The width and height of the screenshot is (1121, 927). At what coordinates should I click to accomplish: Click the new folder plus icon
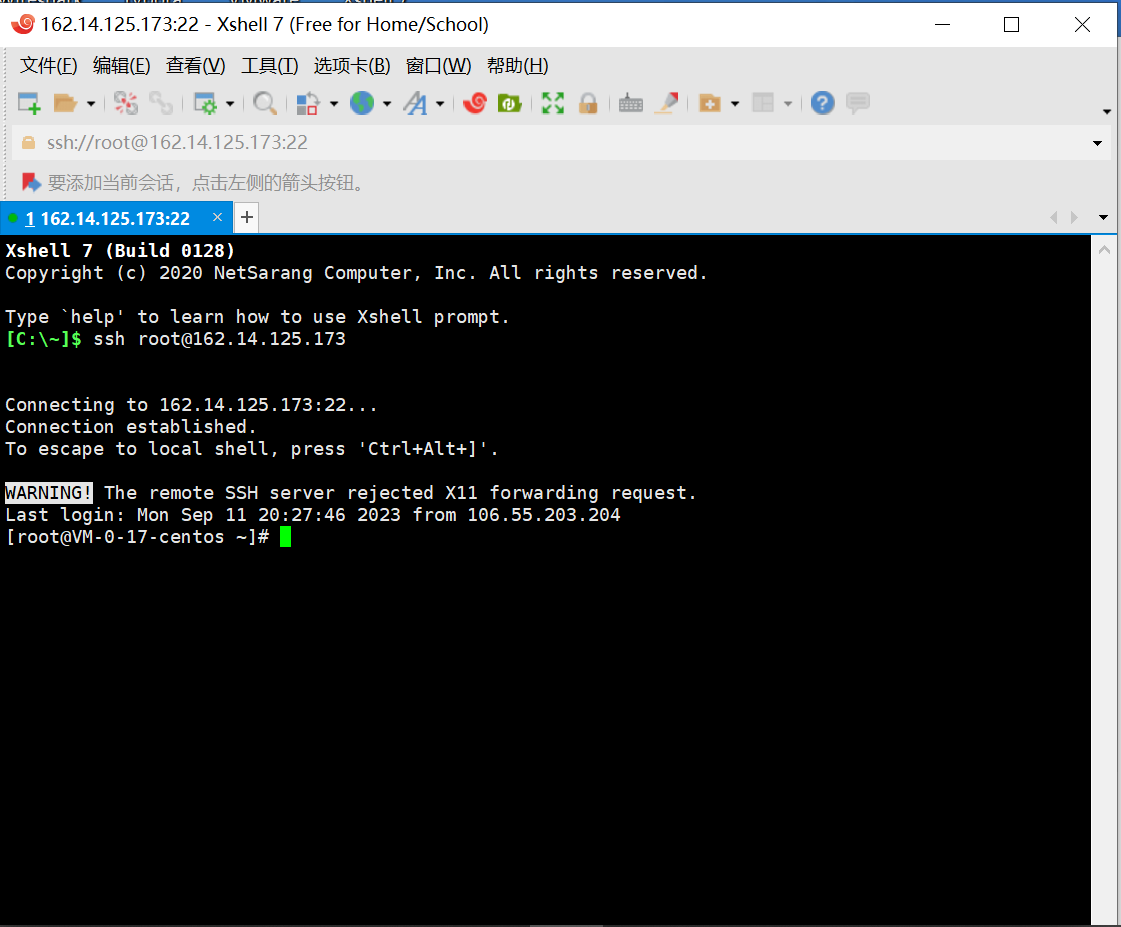click(x=709, y=103)
